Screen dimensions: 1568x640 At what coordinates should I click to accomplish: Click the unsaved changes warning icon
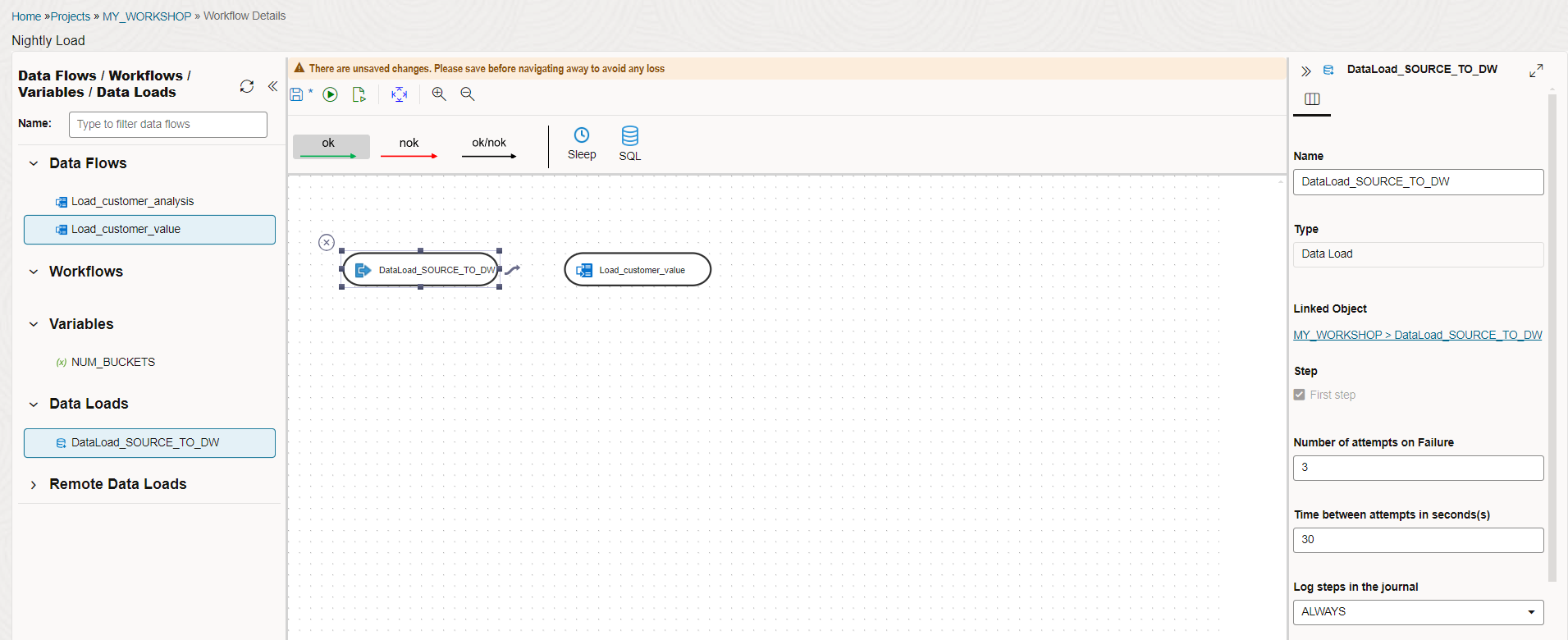299,68
